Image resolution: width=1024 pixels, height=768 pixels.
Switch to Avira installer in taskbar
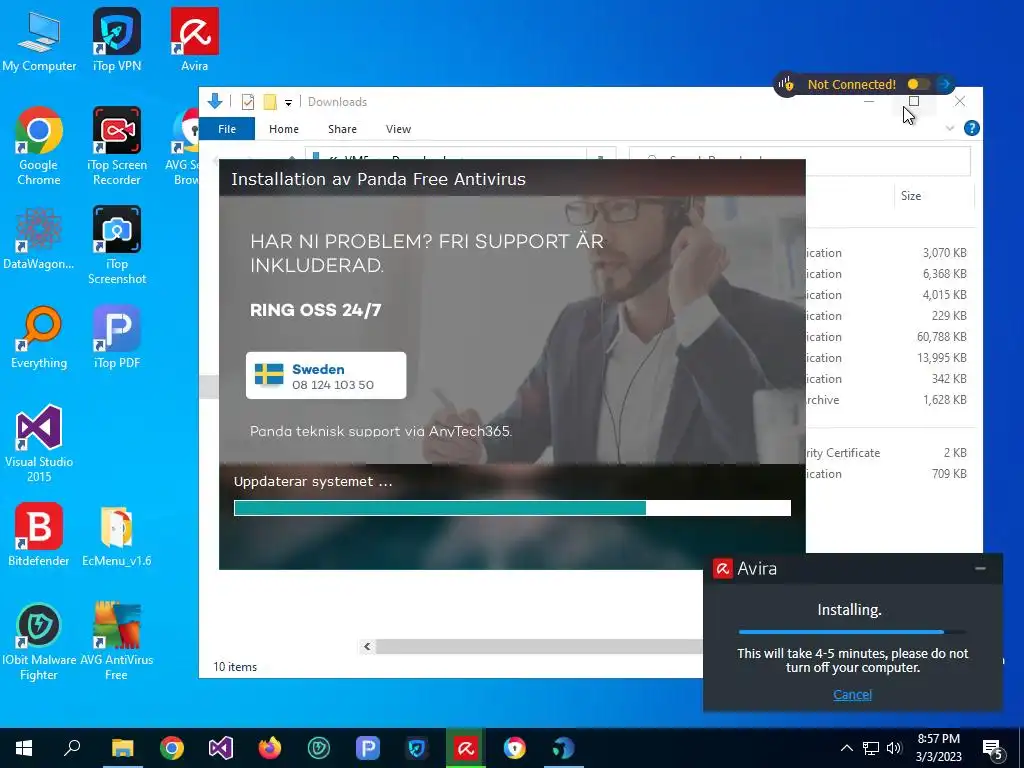tap(466, 748)
